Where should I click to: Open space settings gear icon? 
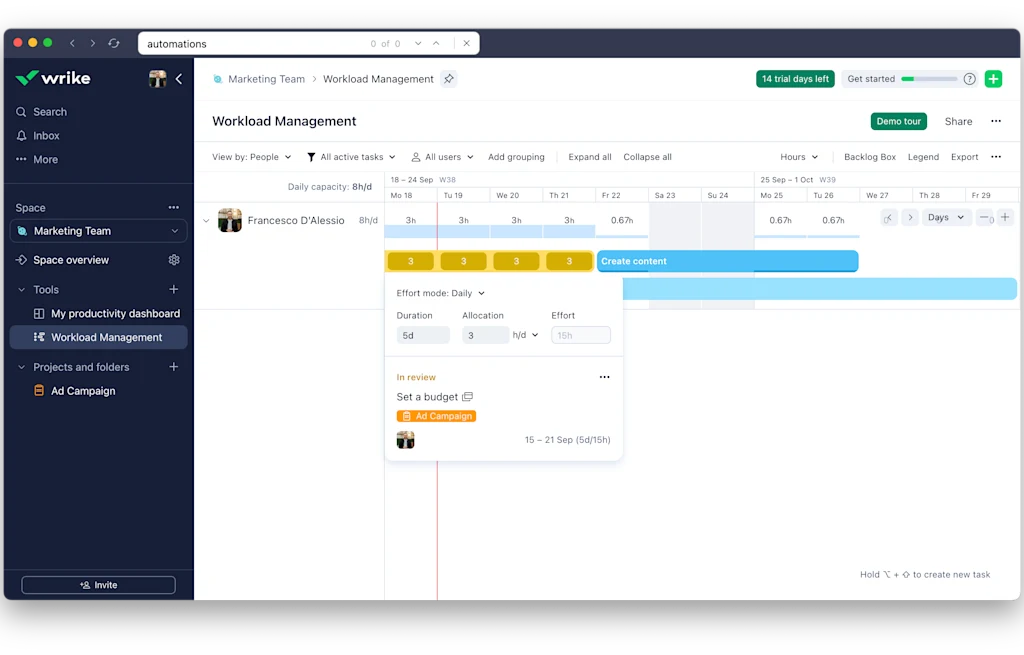174,260
